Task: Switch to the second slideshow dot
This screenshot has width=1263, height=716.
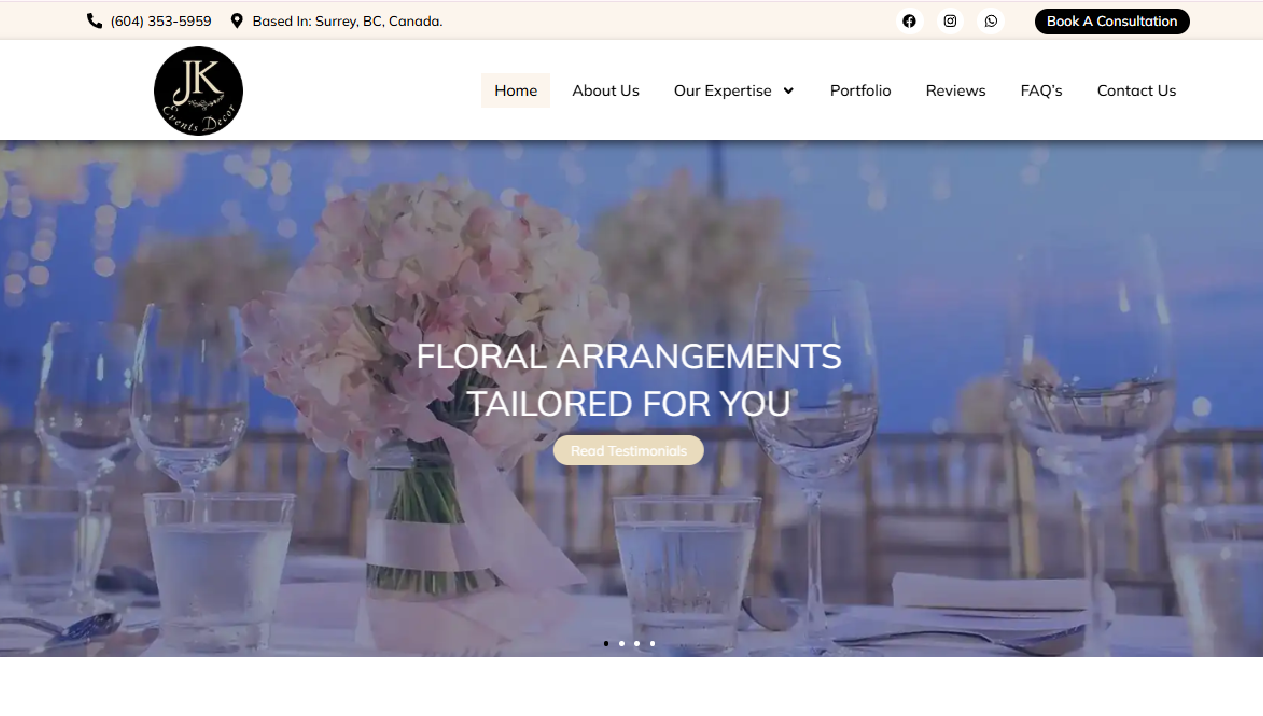Action: pos(622,644)
